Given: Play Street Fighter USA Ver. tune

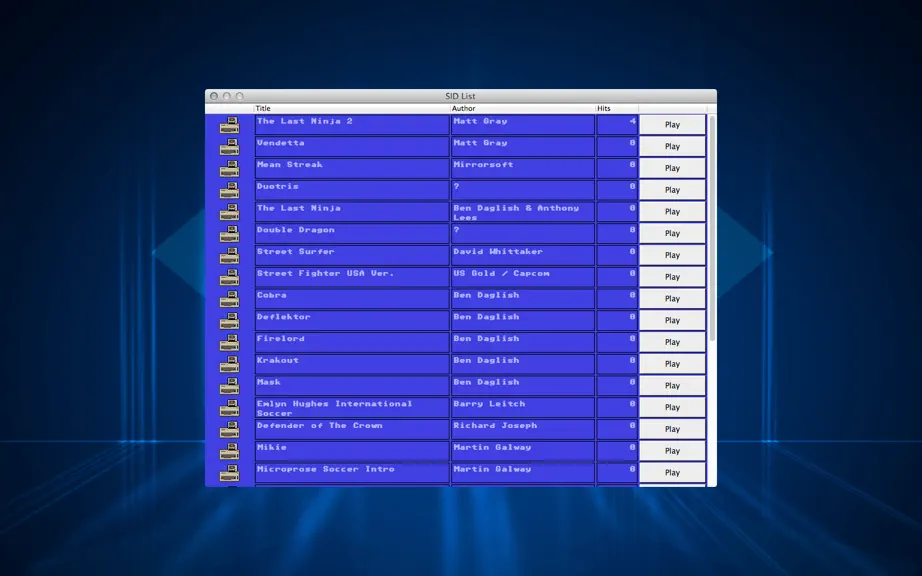Looking at the screenshot, I should point(672,277).
